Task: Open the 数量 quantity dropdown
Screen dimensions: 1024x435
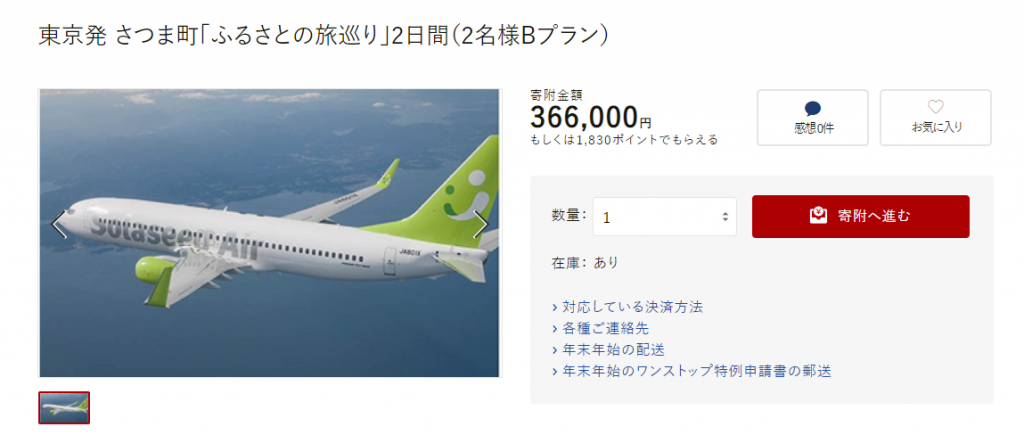Action: point(665,217)
